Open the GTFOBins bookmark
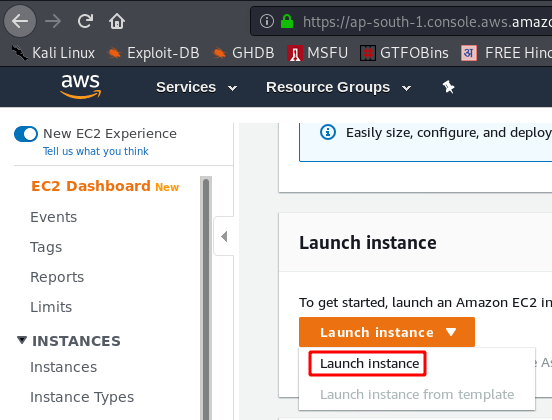Viewport: 552px width, 420px height. [404, 53]
